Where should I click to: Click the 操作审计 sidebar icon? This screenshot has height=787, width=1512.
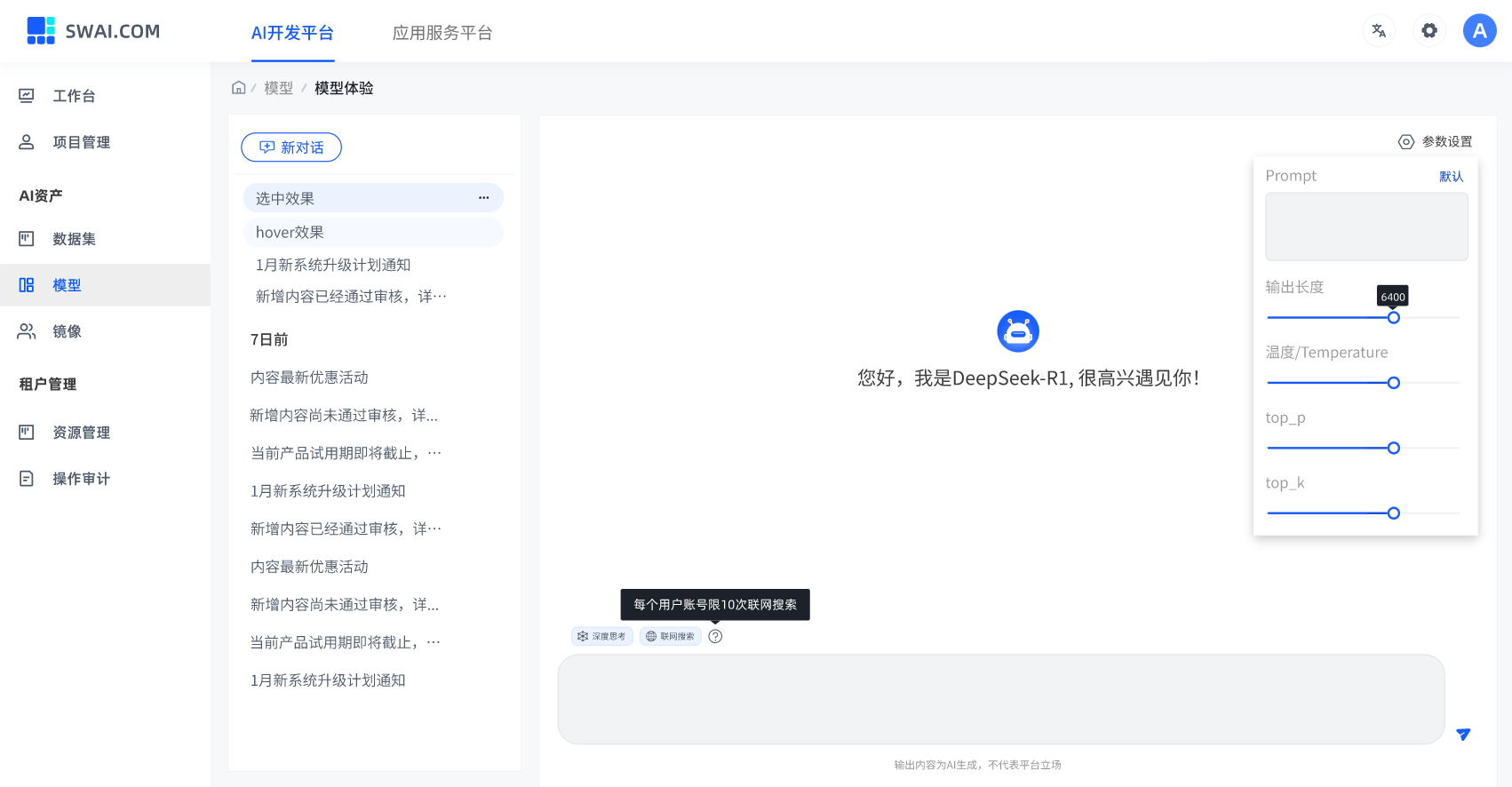coord(27,479)
